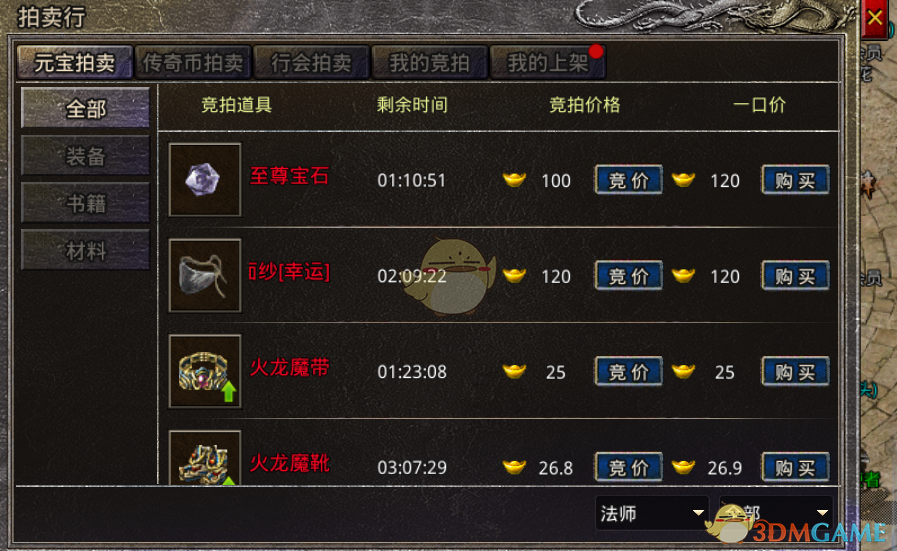This screenshot has height=551, width=897.
Task: Click gold ingot icon beside bid price 100
Action: tap(514, 180)
